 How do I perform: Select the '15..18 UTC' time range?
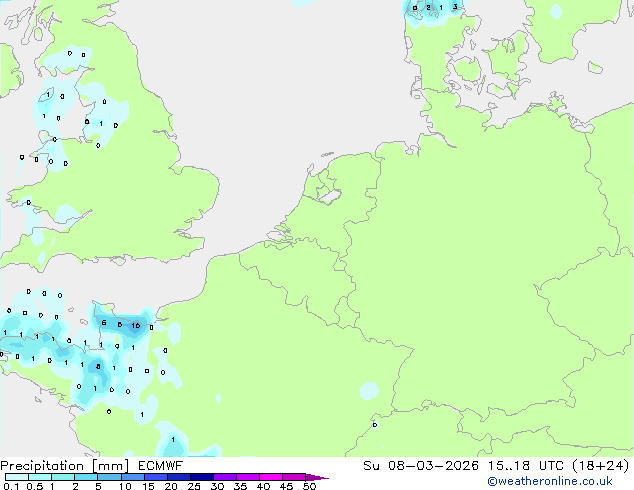click(525, 466)
